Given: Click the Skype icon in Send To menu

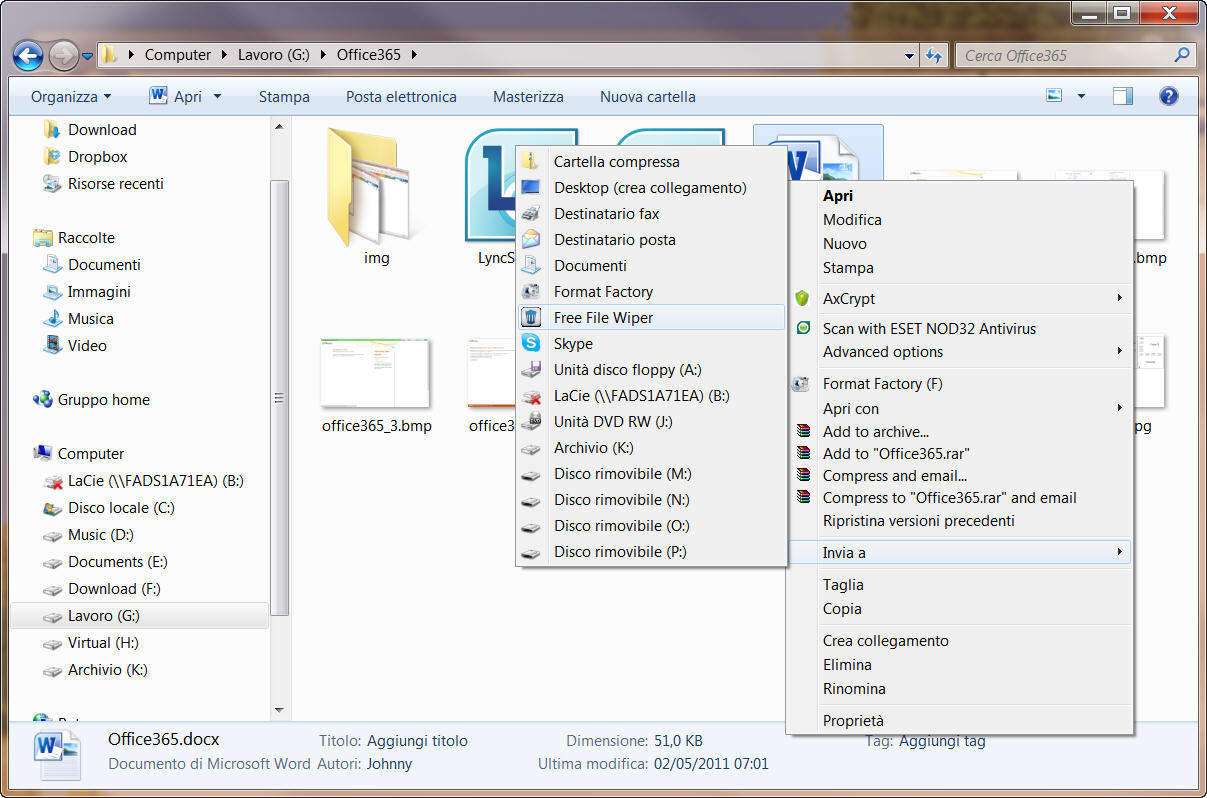Looking at the screenshot, I should [531, 344].
